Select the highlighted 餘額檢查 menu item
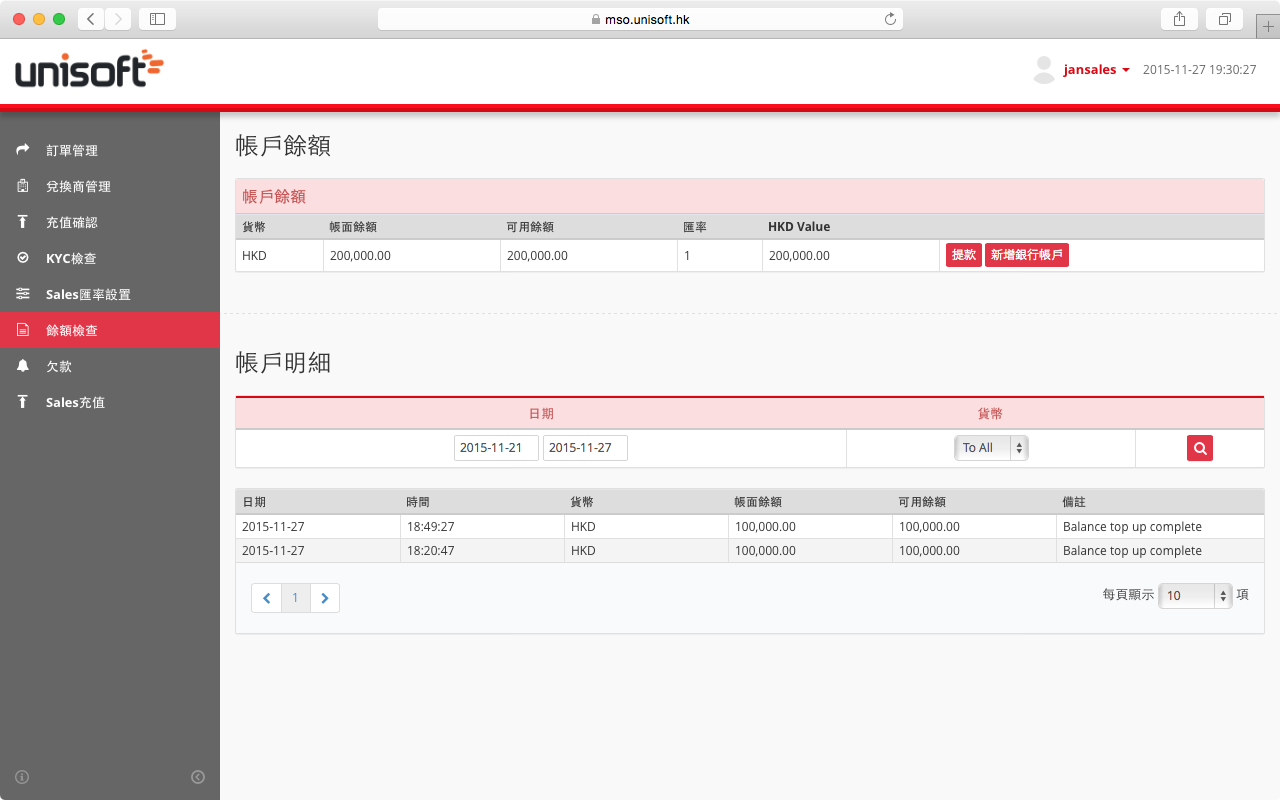The image size is (1280, 800). coord(110,330)
